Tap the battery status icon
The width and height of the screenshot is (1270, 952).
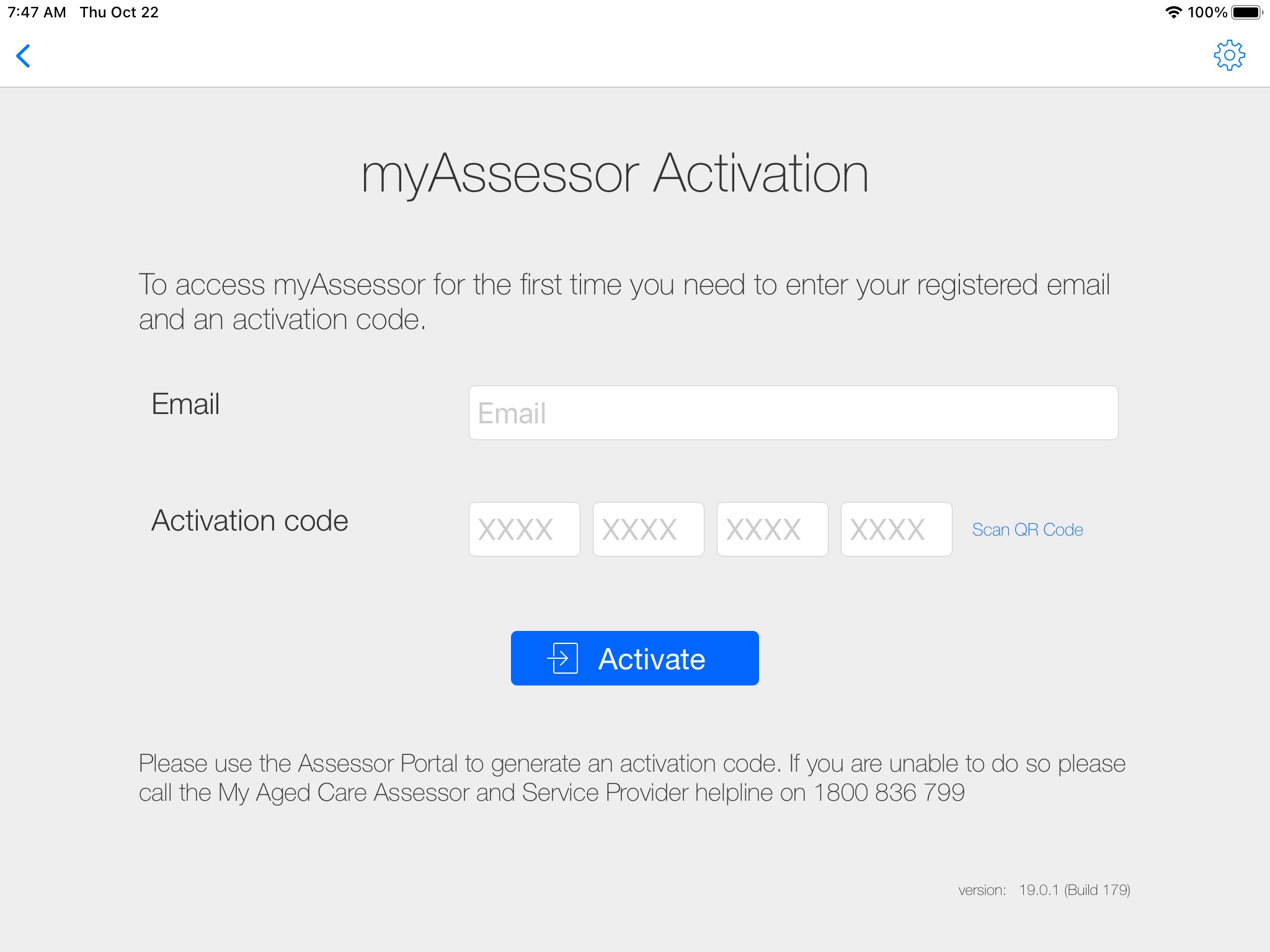coord(1248,11)
